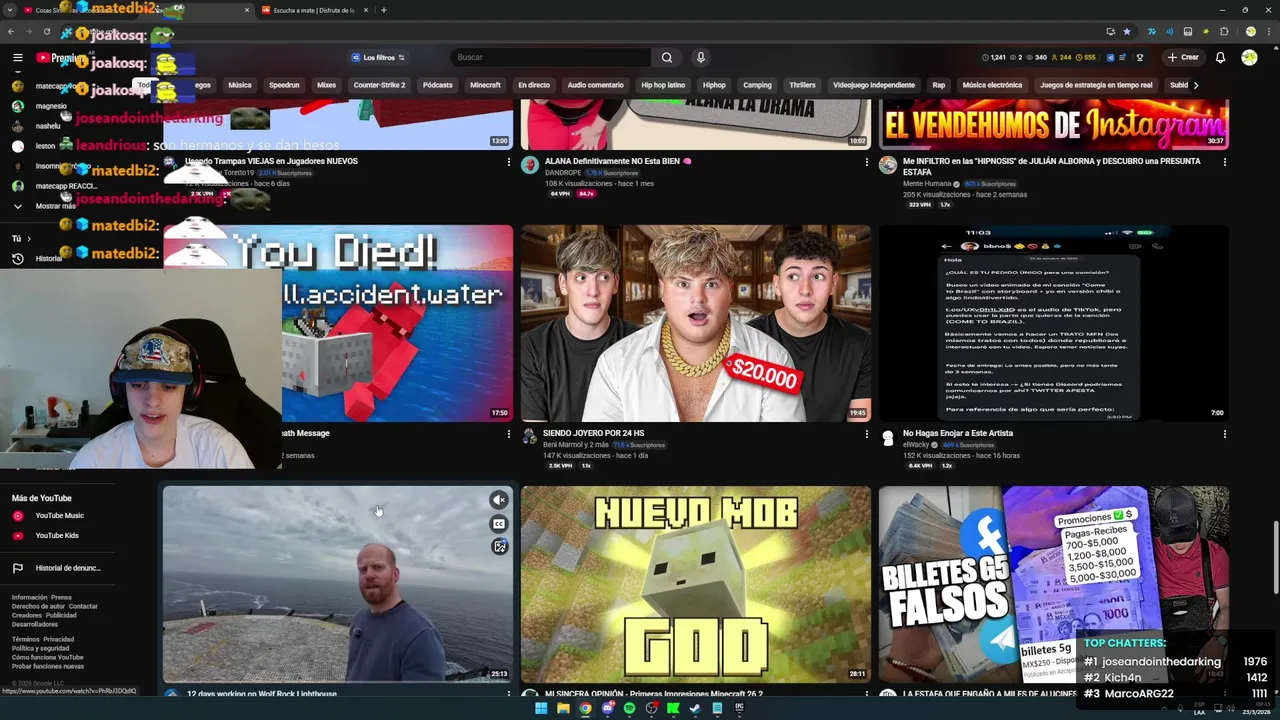Open a new browser tab
The width and height of the screenshot is (1280, 720).
tap(384, 10)
